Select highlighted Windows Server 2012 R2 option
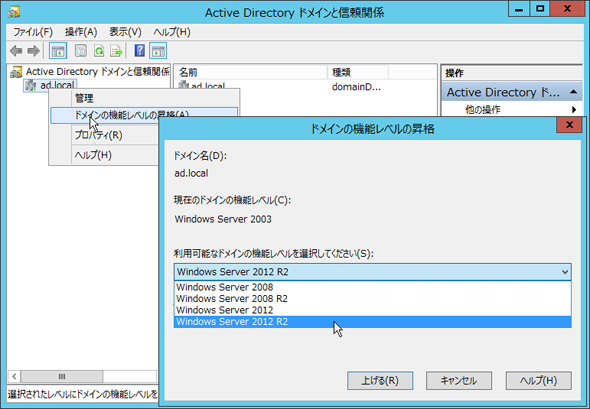This screenshot has height=409, width=590. point(373,322)
